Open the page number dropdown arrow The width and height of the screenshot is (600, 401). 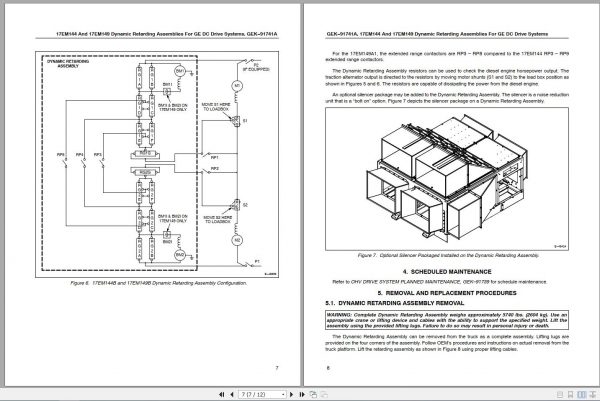(283, 394)
